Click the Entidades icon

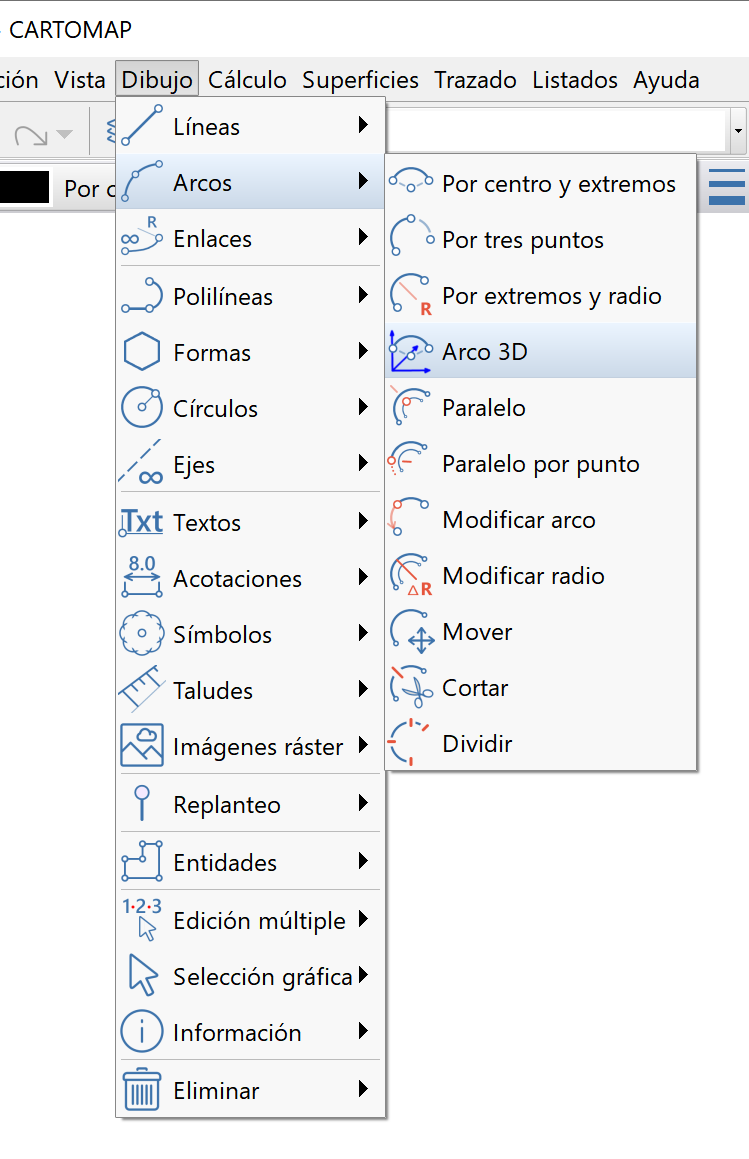[142, 861]
